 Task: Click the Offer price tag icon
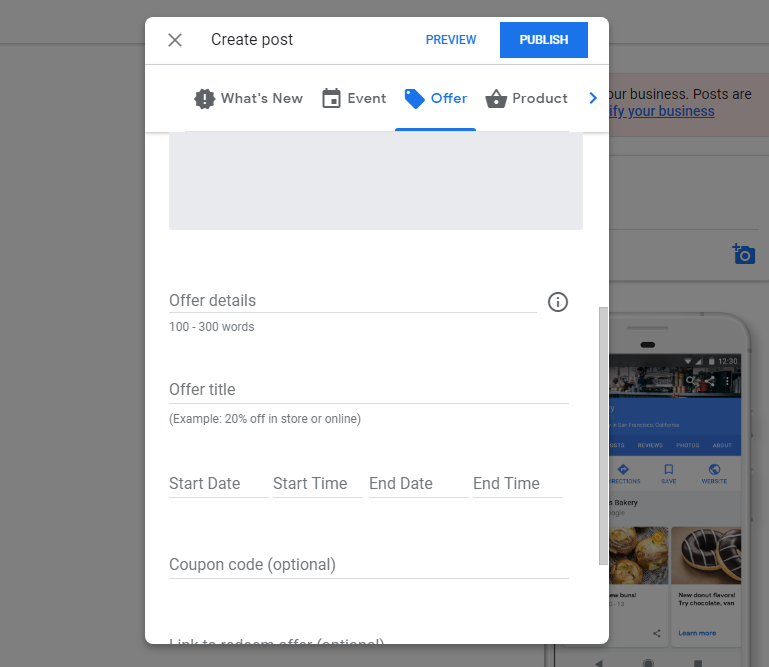tap(414, 99)
